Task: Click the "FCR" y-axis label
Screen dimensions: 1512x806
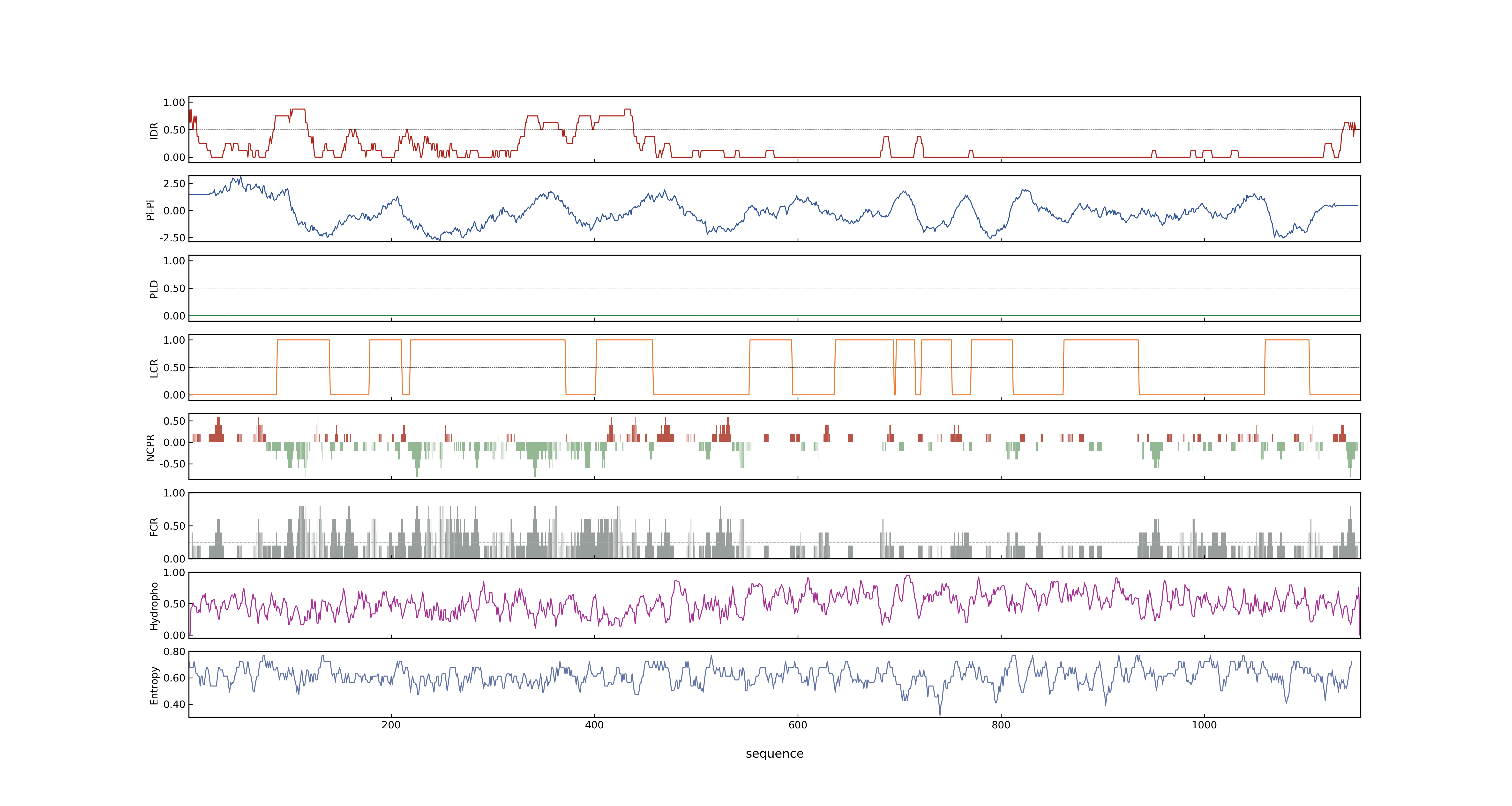Action: [x=154, y=527]
